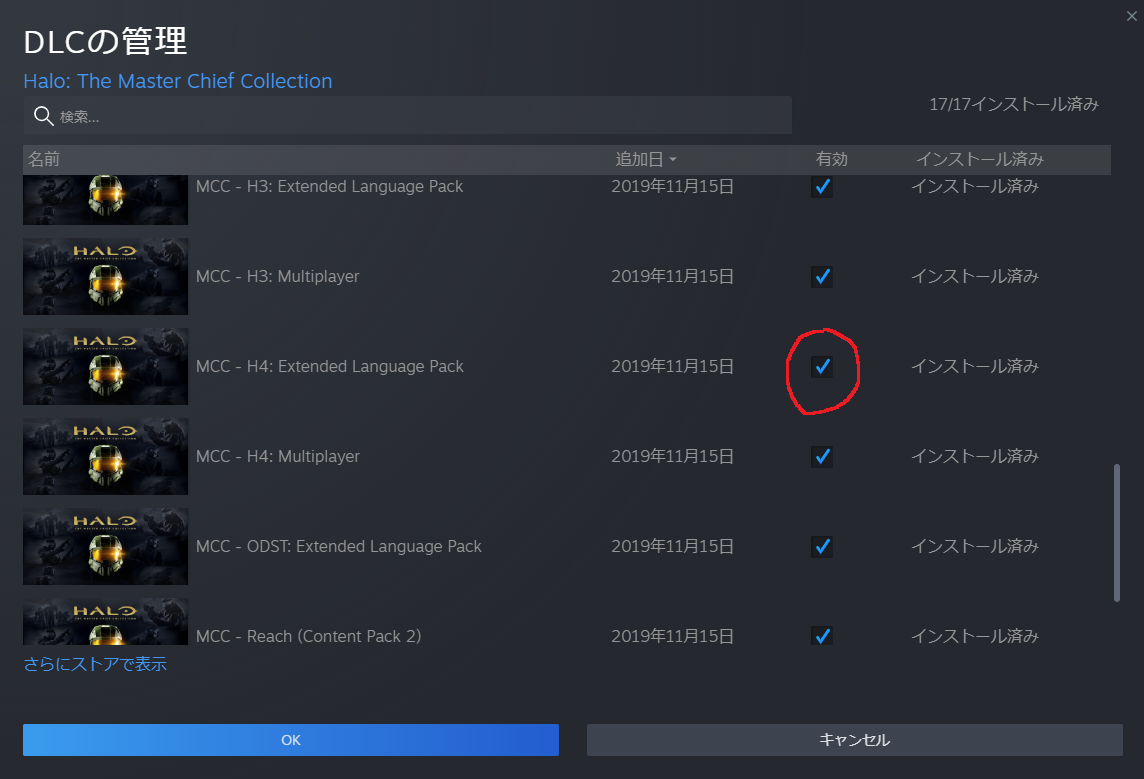Select MCC - H4: Extended Language Pack name
This screenshot has width=1144, height=779.
coord(329,366)
